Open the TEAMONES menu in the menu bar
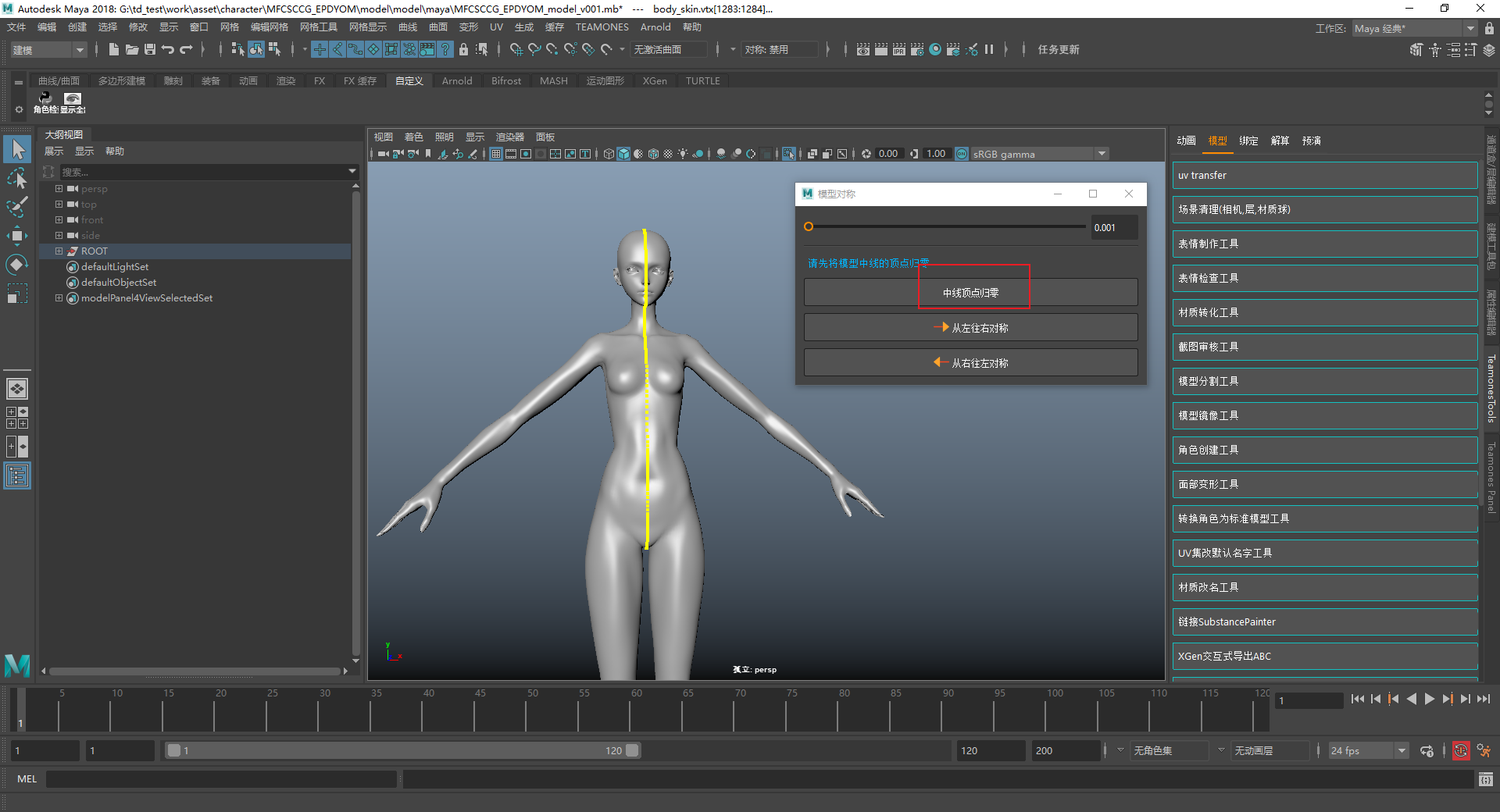The image size is (1500, 812). [x=602, y=27]
